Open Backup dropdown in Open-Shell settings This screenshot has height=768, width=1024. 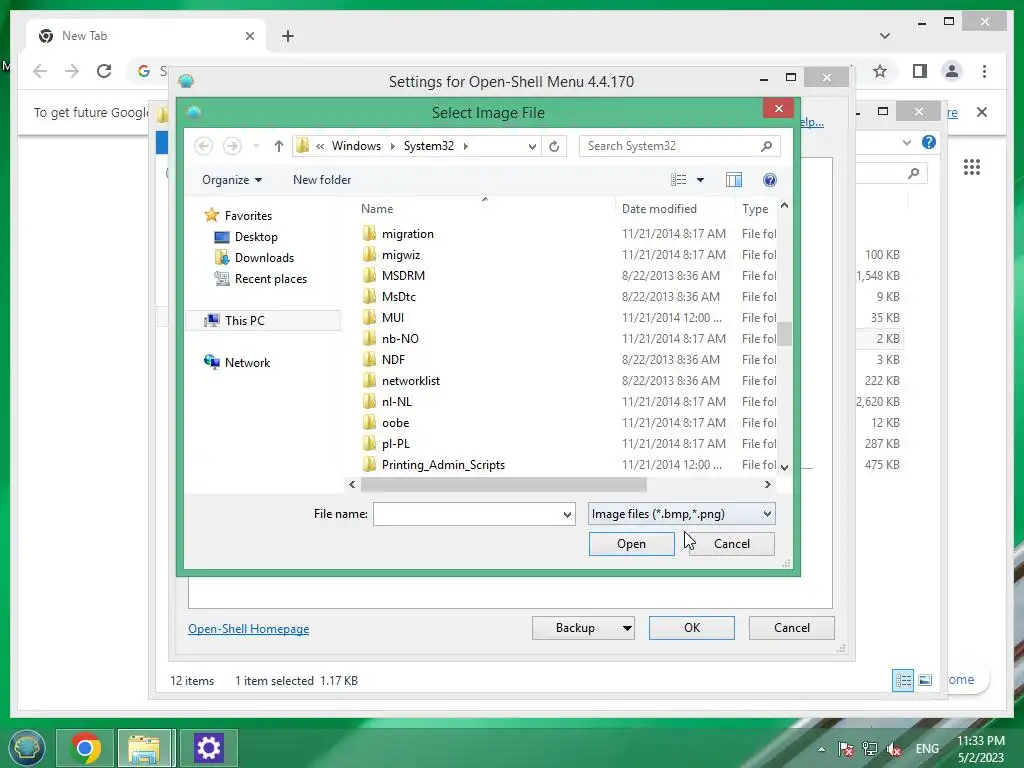(x=626, y=628)
